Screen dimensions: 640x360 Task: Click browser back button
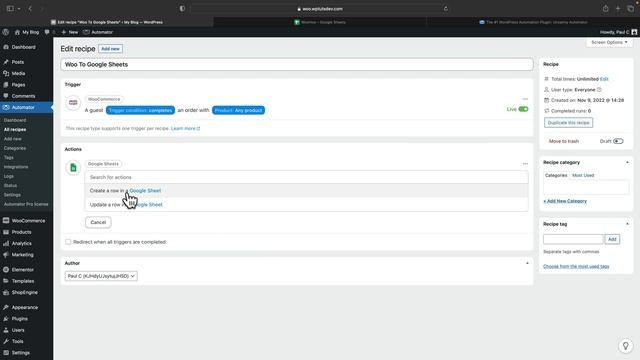point(30,9)
